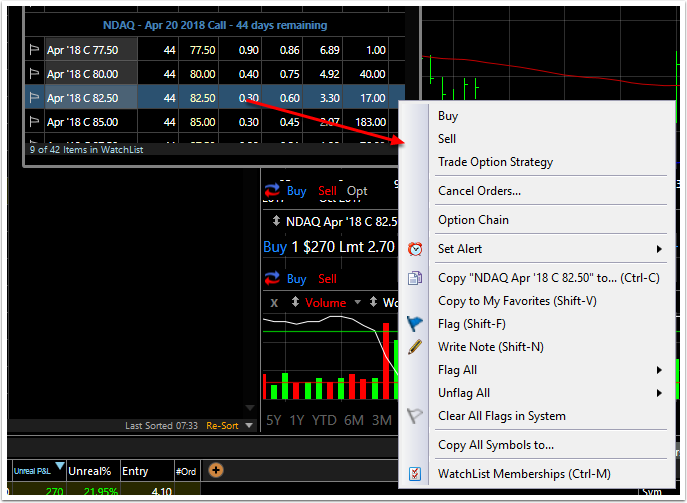The height and width of the screenshot is (503, 687).
Task: Choose Copy to My Favorites (Shift-V)
Action: point(517,301)
